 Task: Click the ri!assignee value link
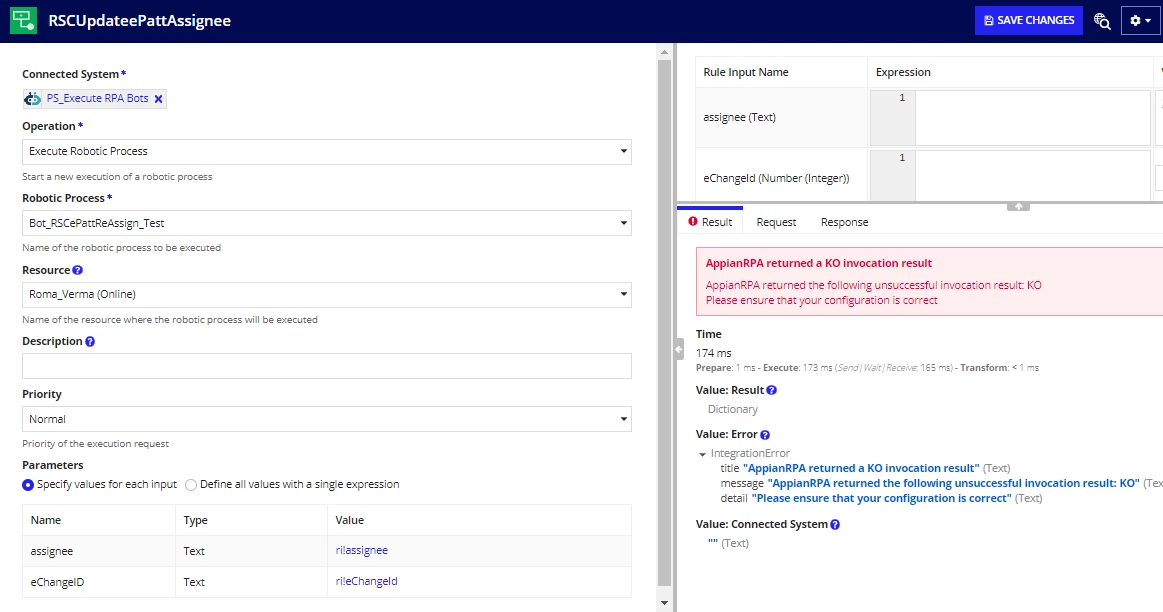(x=361, y=550)
